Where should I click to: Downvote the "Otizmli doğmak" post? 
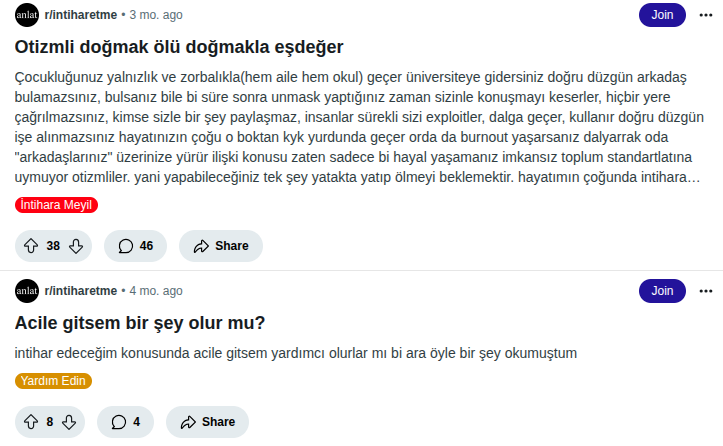tap(75, 246)
